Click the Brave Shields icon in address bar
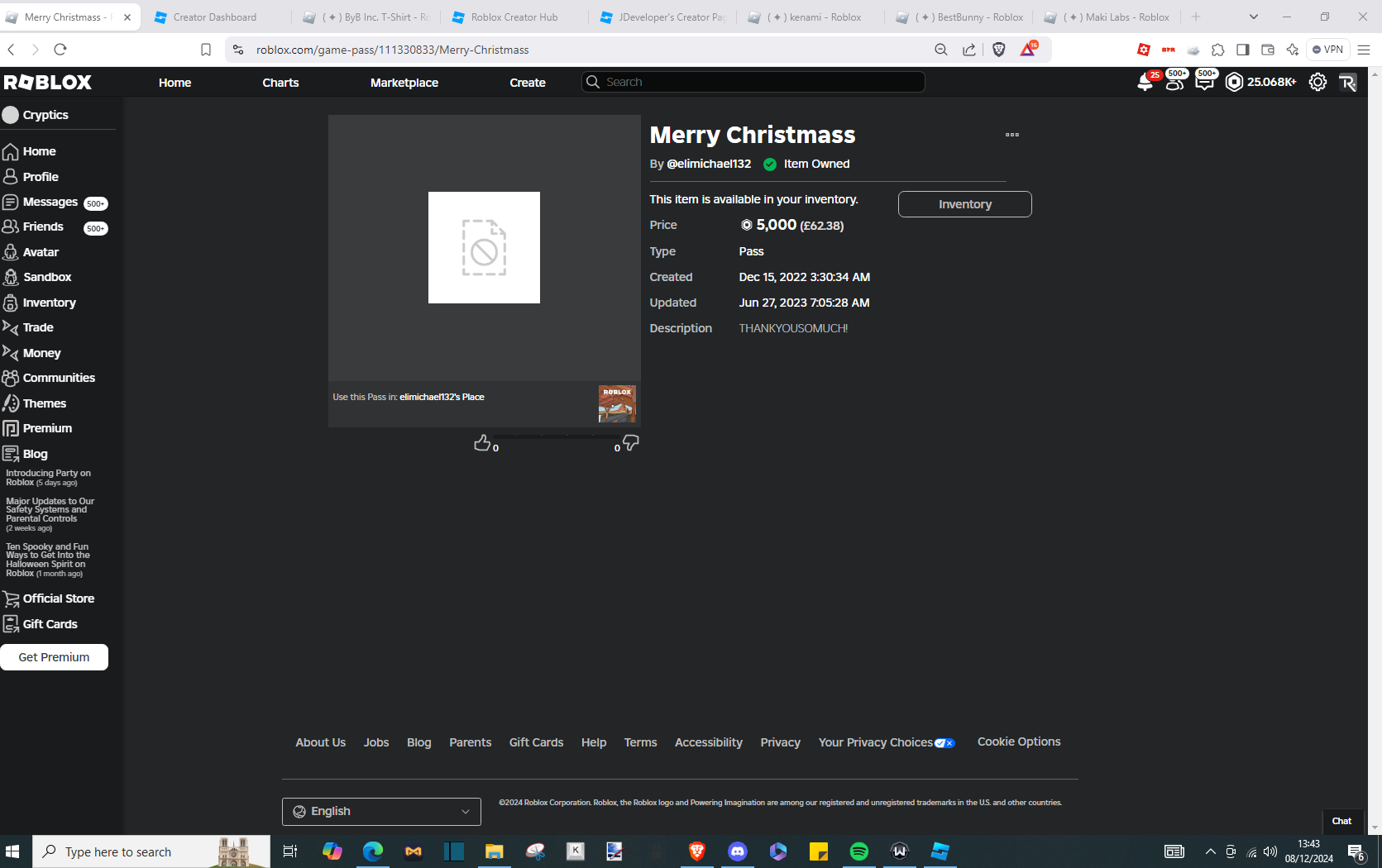This screenshot has height=868, width=1382. (x=999, y=50)
